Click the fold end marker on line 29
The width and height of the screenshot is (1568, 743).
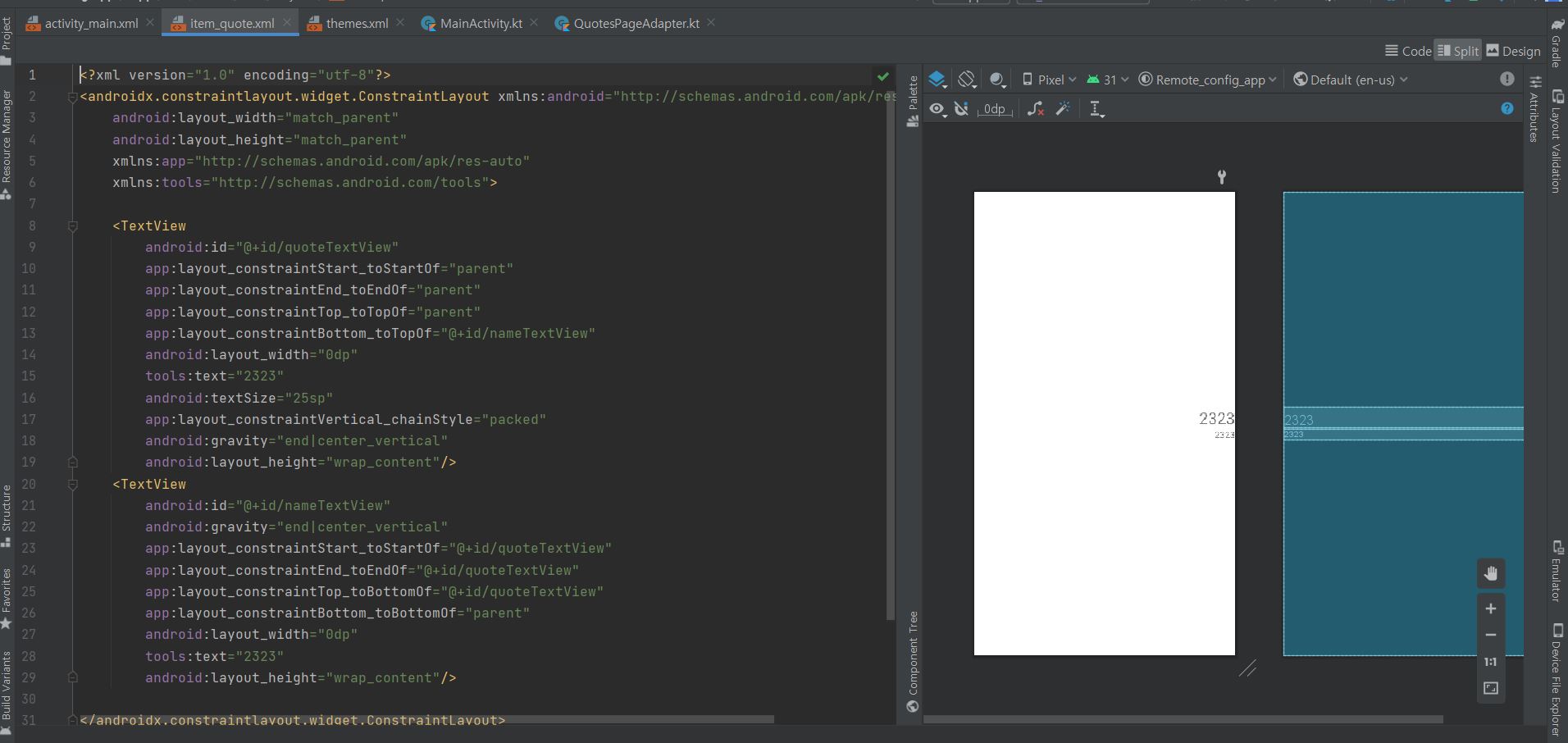pos(72,677)
